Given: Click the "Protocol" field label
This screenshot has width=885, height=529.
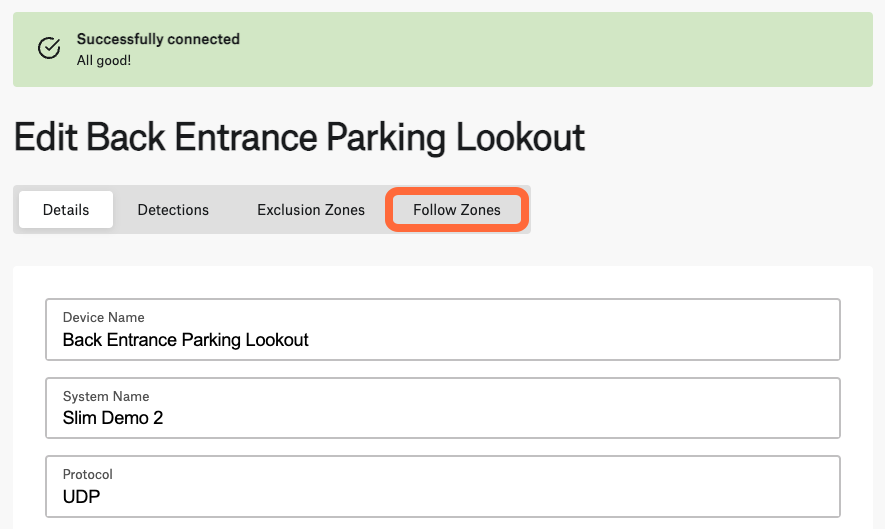Looking at the screenshot, I should 87,474.
